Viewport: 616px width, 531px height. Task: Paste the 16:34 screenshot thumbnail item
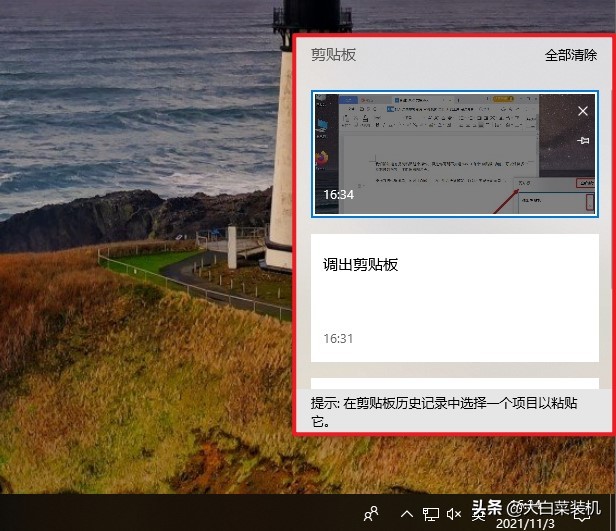coord(455,154)
